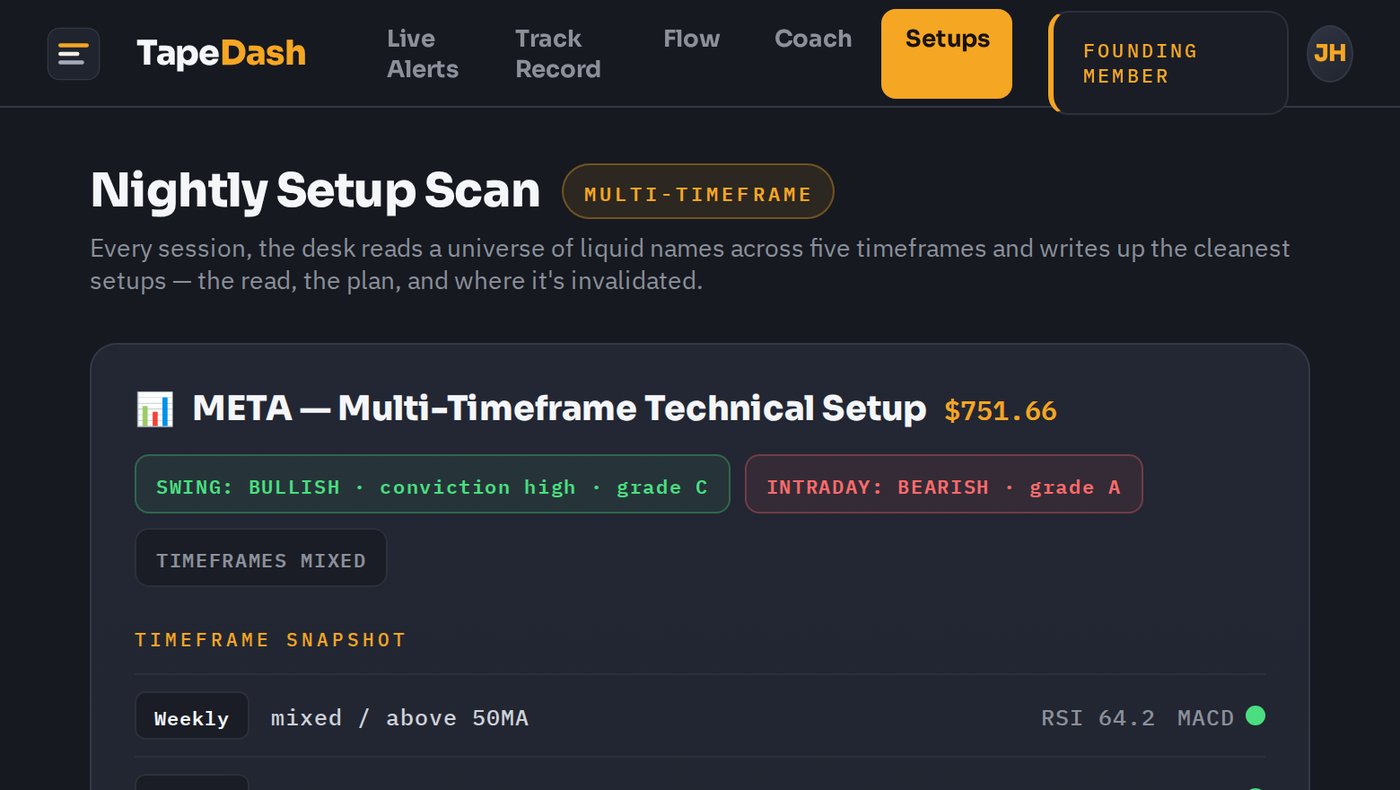The image size is (1400, 790).
Task: Open the hamburger menu icon
Action: (x=73, y=54)
